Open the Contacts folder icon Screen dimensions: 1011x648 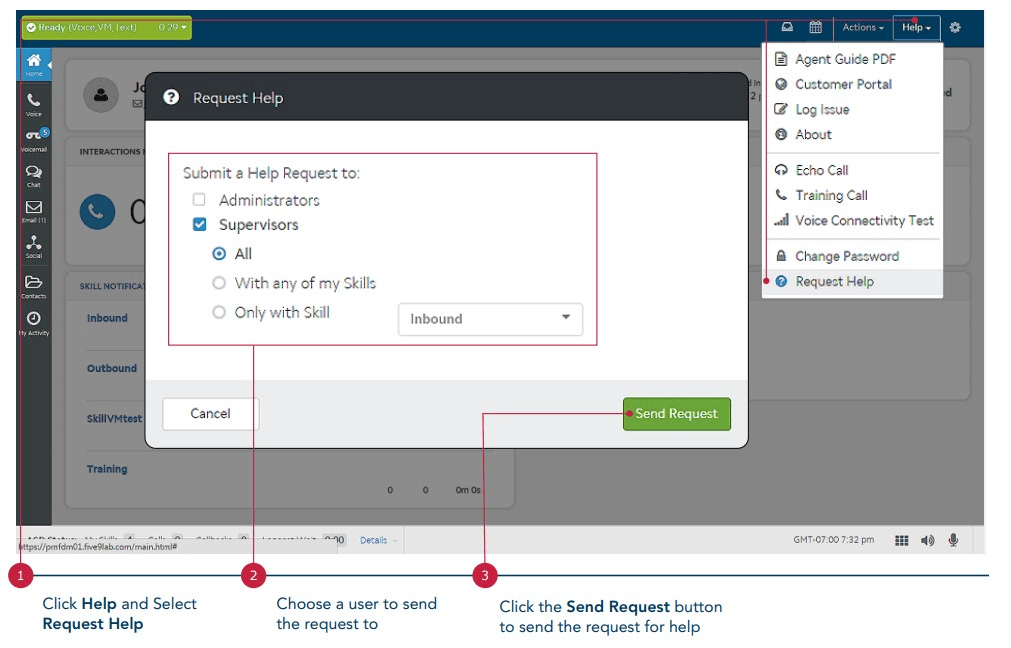33,284
